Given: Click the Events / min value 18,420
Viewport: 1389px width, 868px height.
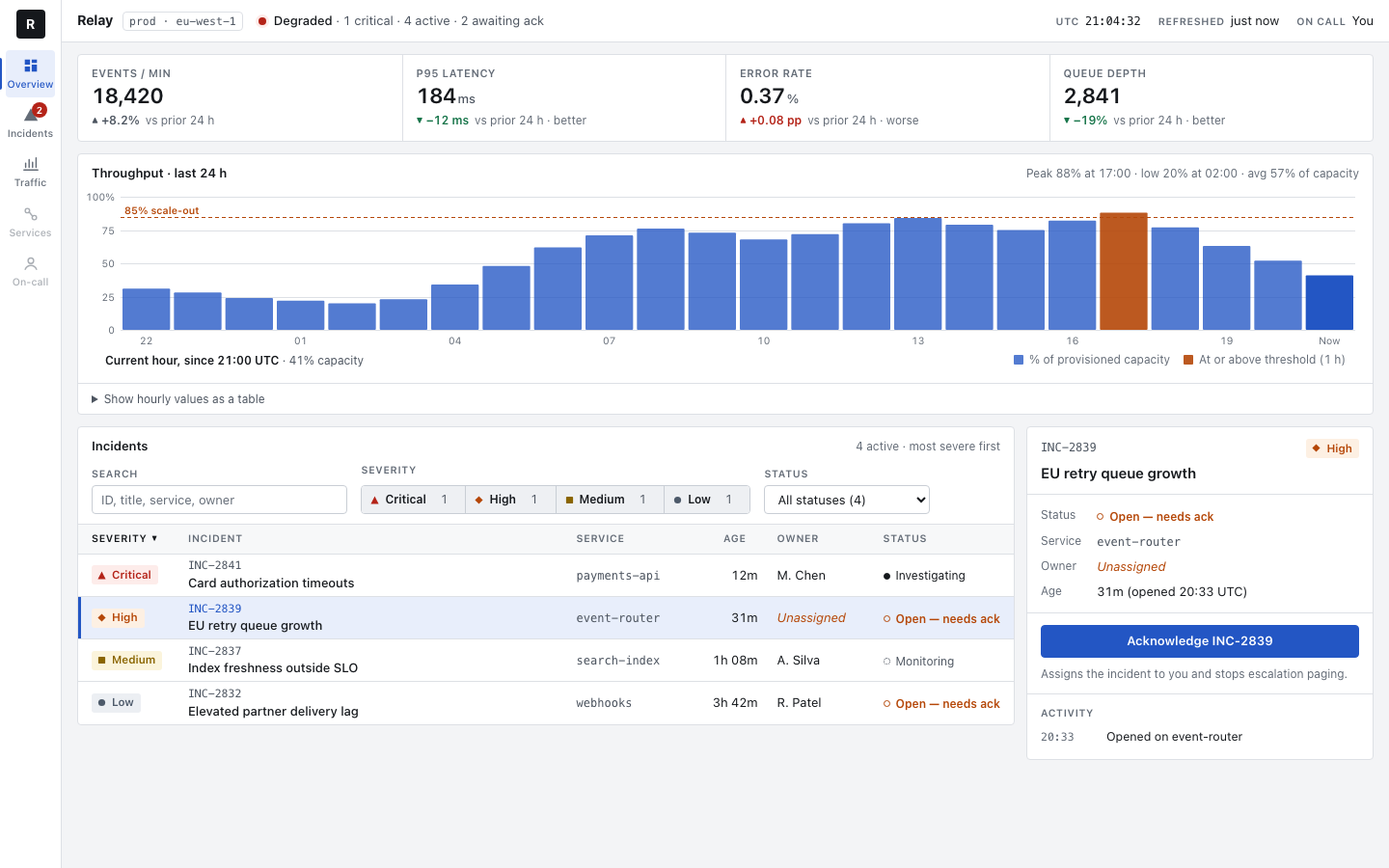Looking at the screenshot, I should (x=128, y=96).
